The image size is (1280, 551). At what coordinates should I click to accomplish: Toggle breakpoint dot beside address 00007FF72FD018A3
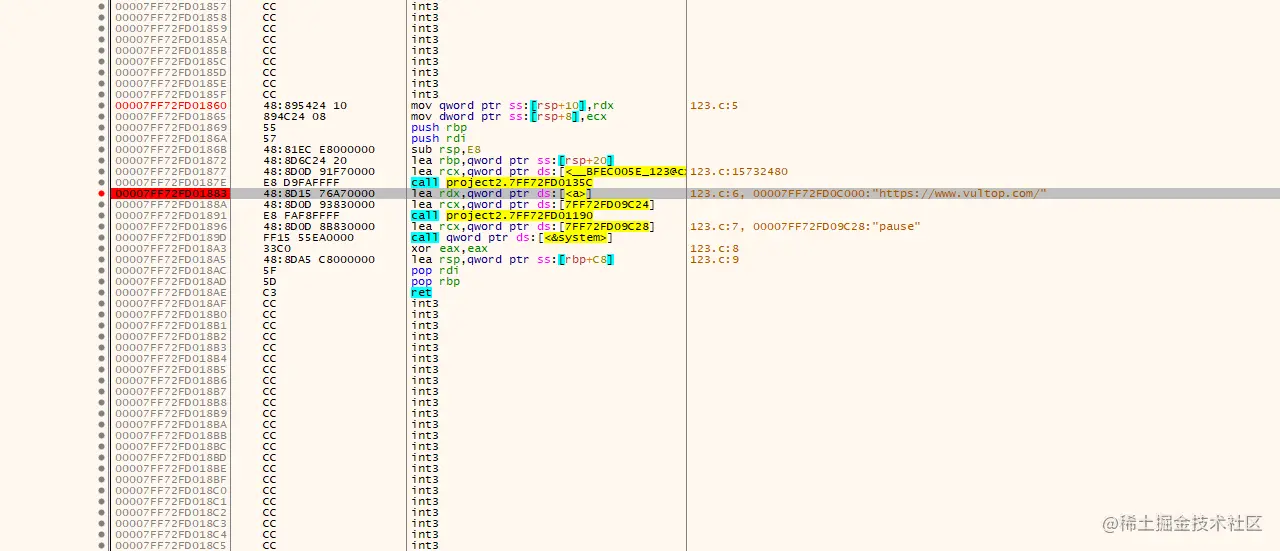102,248
